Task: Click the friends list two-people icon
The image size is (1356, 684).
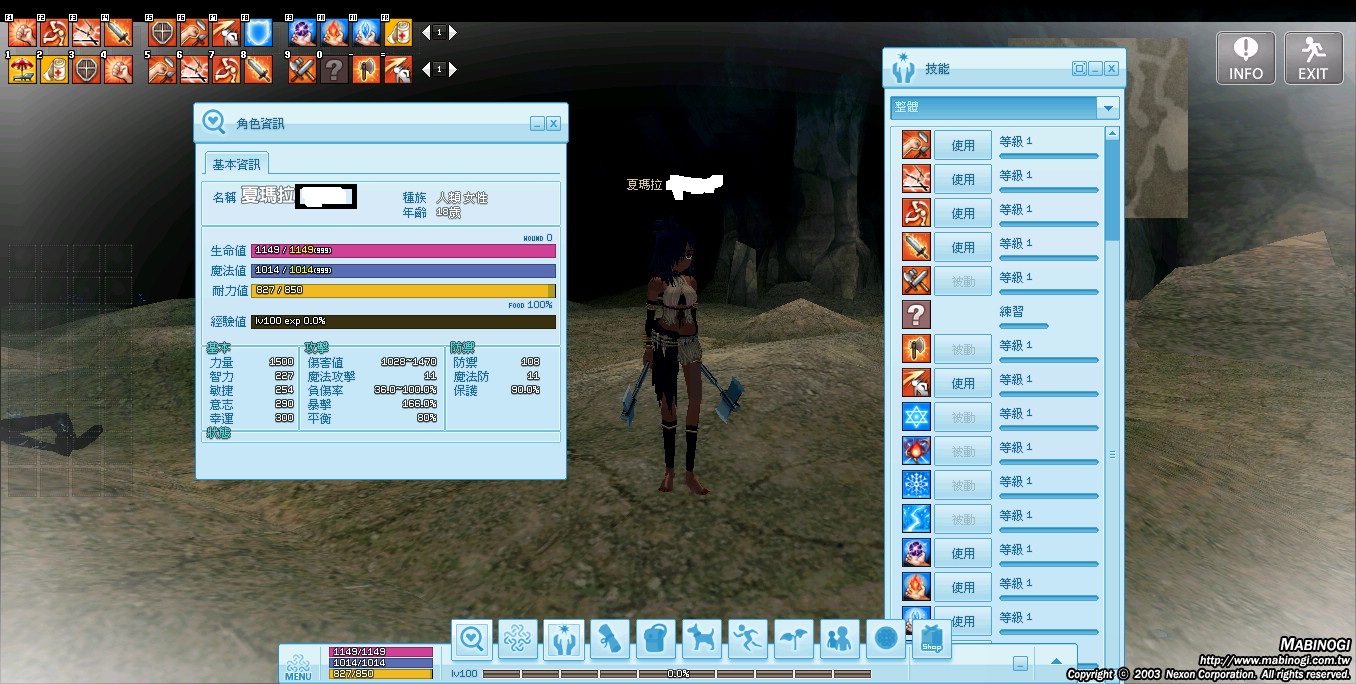Action: tap(840, 639)
